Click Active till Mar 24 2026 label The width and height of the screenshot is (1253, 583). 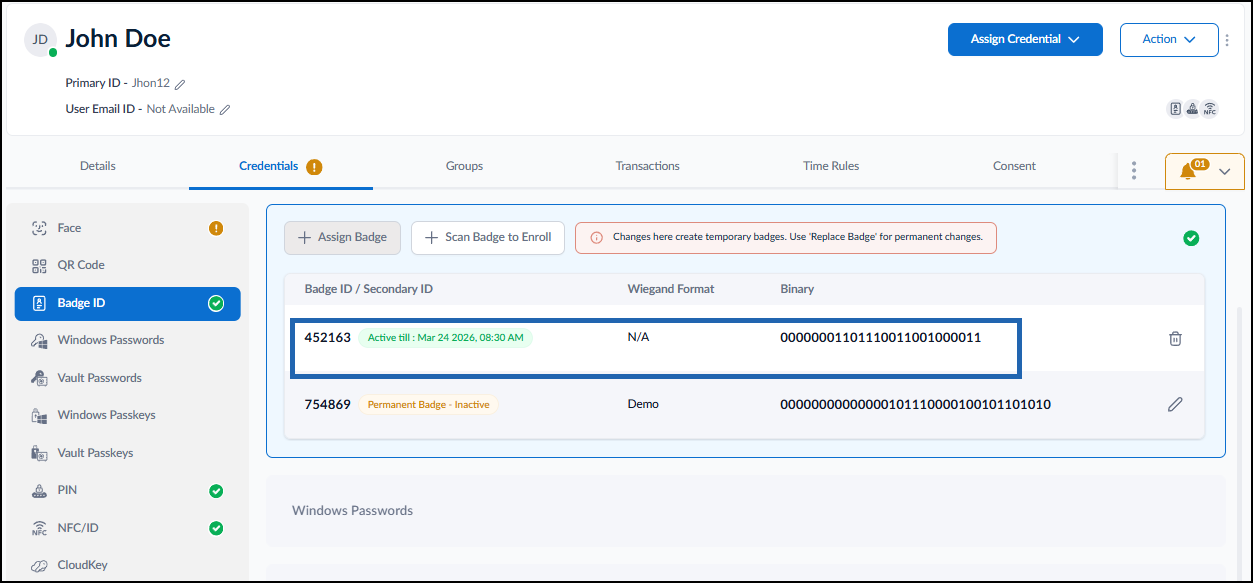446,338
